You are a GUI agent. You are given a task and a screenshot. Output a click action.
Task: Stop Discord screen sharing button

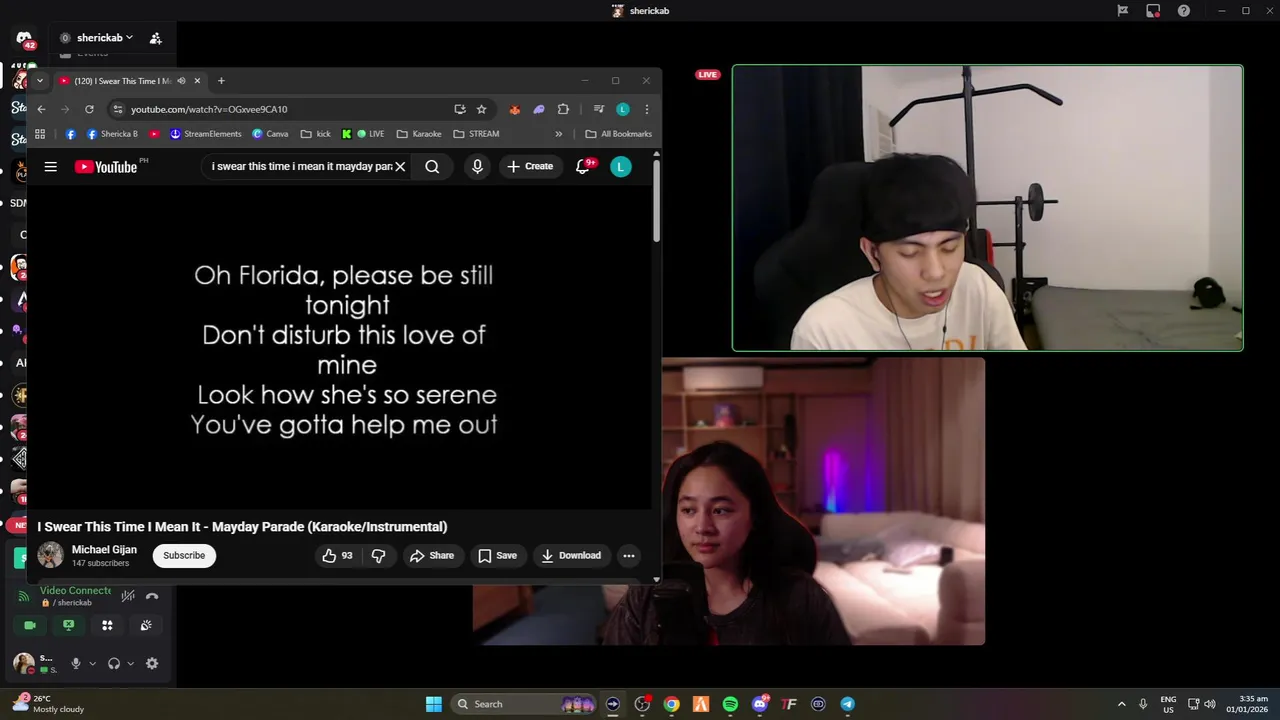coord(68,625)
